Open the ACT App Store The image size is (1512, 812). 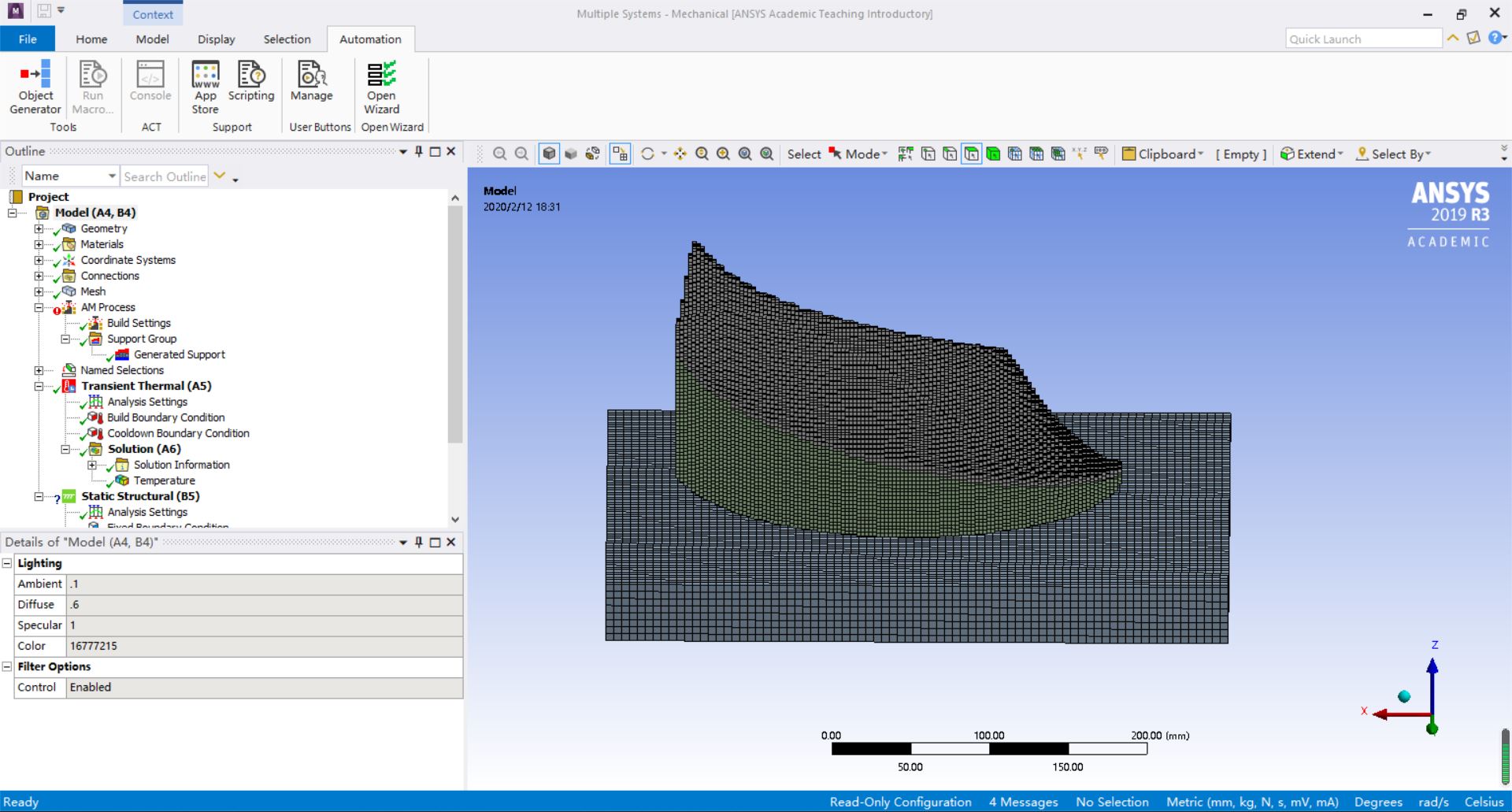[x=205, y=87]
